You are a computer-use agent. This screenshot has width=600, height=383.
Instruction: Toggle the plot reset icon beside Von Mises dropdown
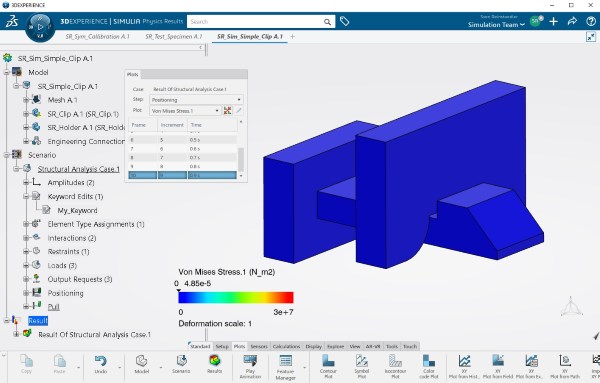click(228, 111)
